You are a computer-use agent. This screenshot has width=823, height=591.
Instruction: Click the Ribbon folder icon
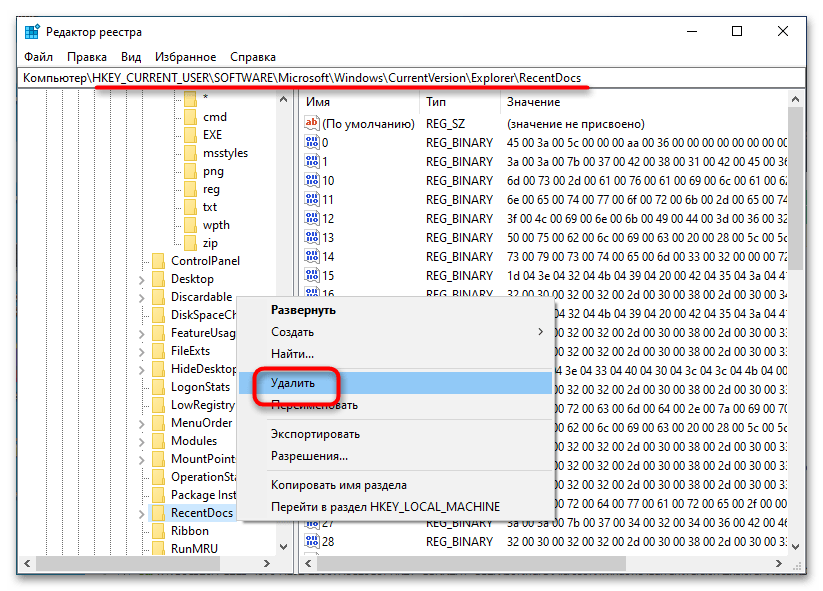158,531
